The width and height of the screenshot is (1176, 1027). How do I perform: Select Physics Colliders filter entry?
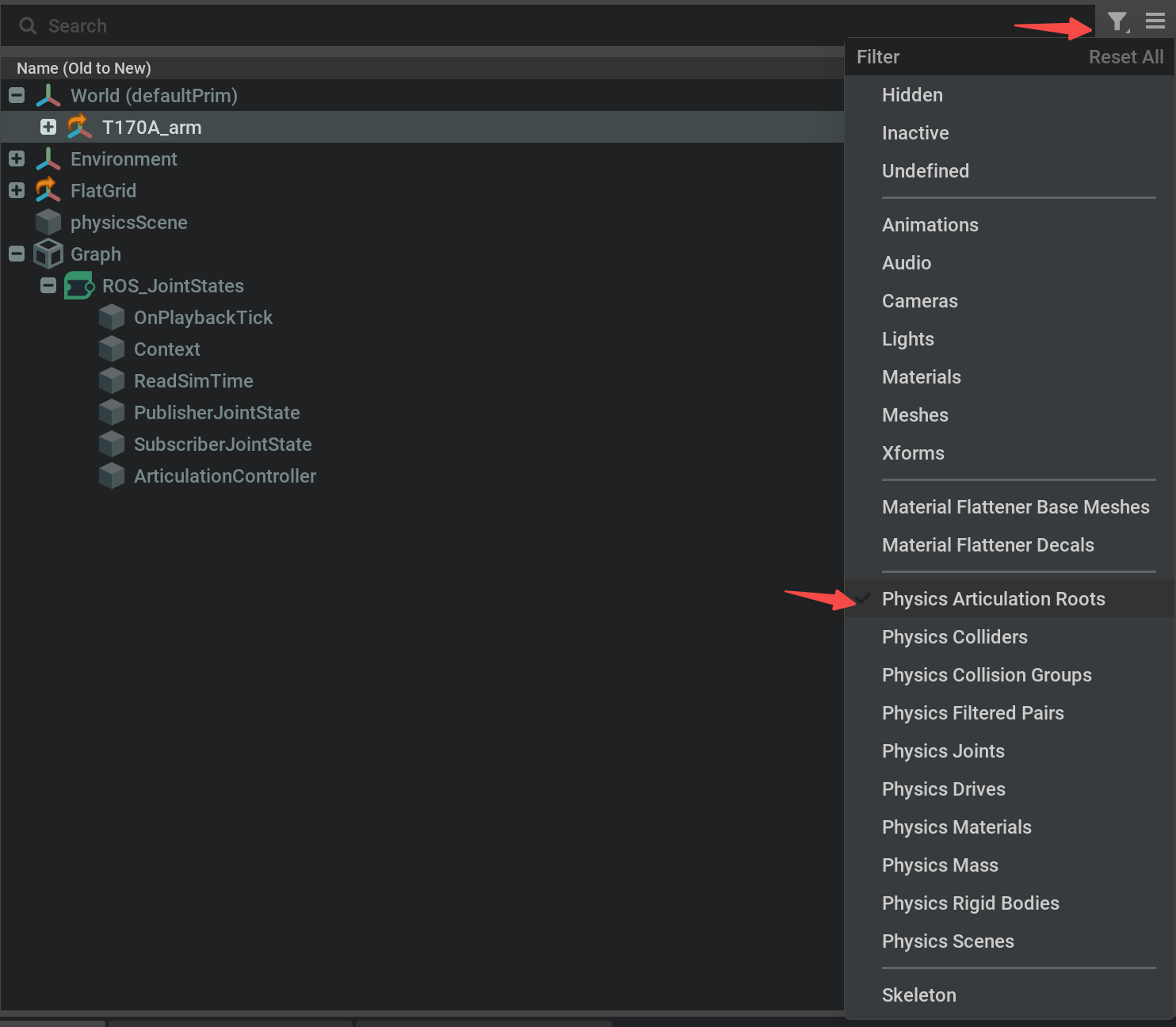click(x=1009, y=637)
